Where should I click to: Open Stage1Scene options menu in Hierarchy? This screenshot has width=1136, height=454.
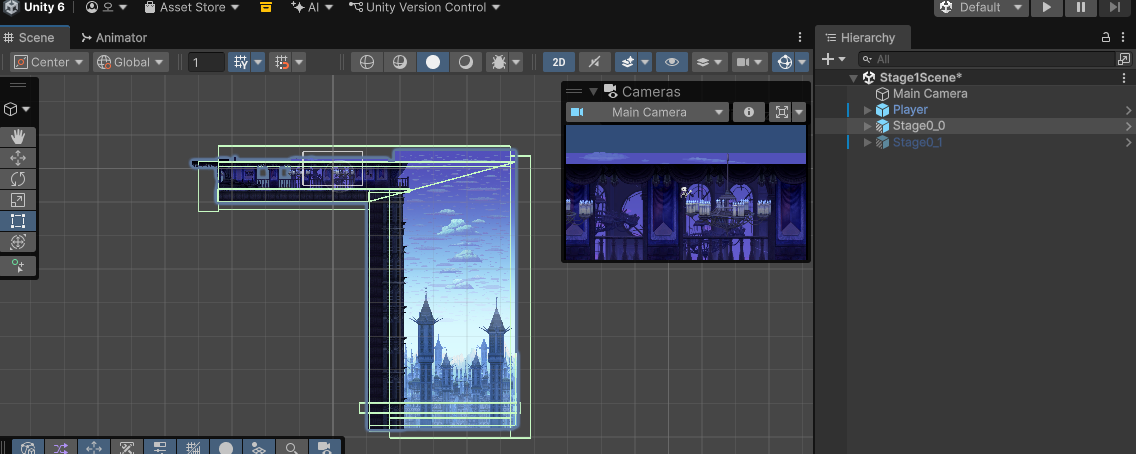(x=1124, y=78)
